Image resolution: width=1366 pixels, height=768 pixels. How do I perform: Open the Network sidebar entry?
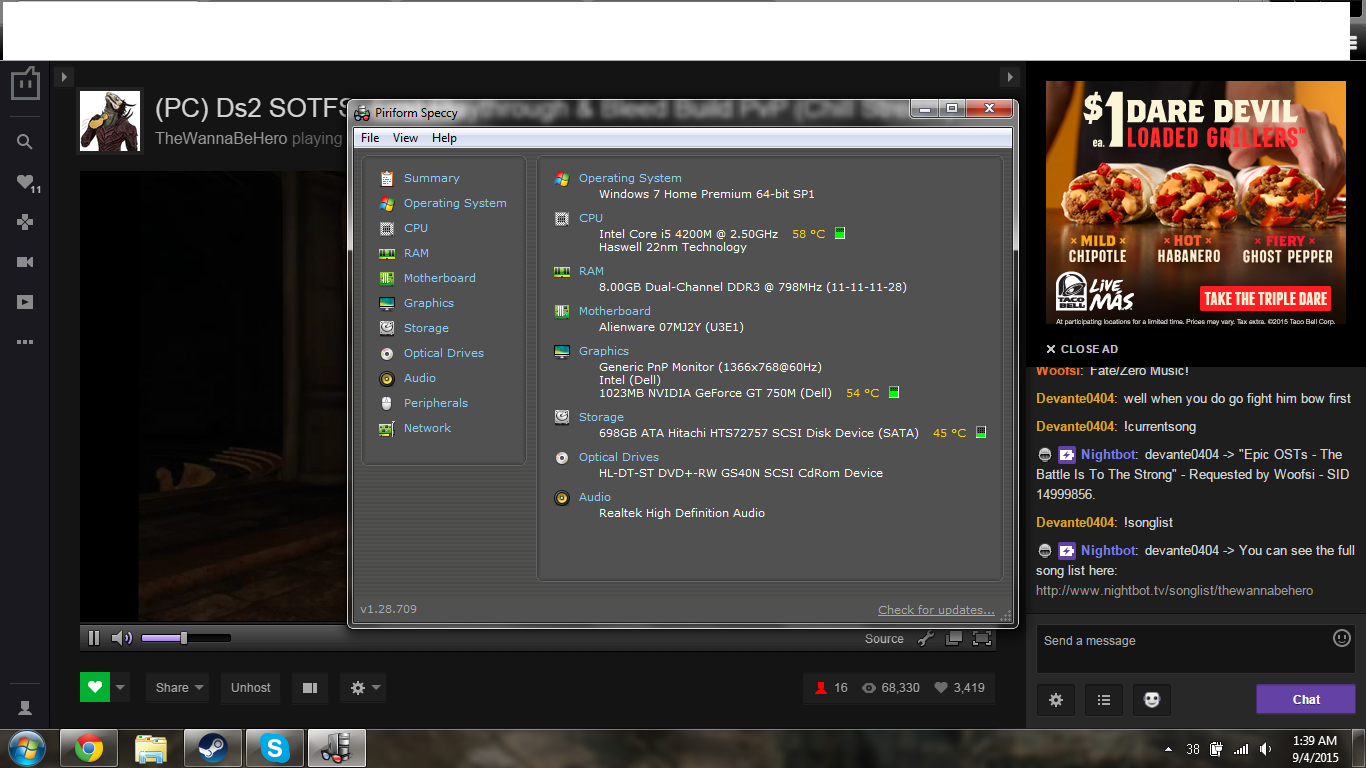click(x=427, y=428)
